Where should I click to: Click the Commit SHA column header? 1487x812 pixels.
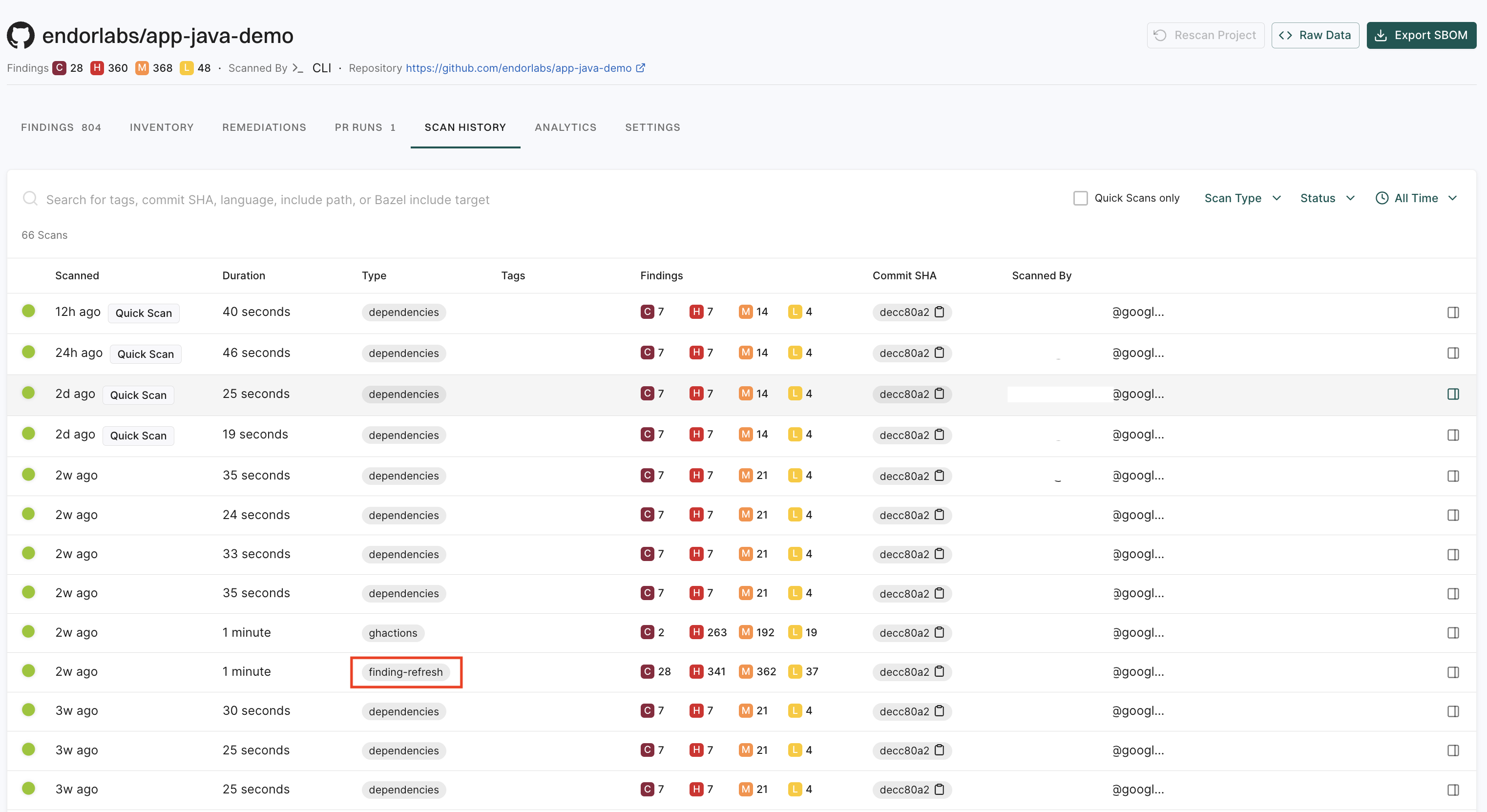pos(904,275)
